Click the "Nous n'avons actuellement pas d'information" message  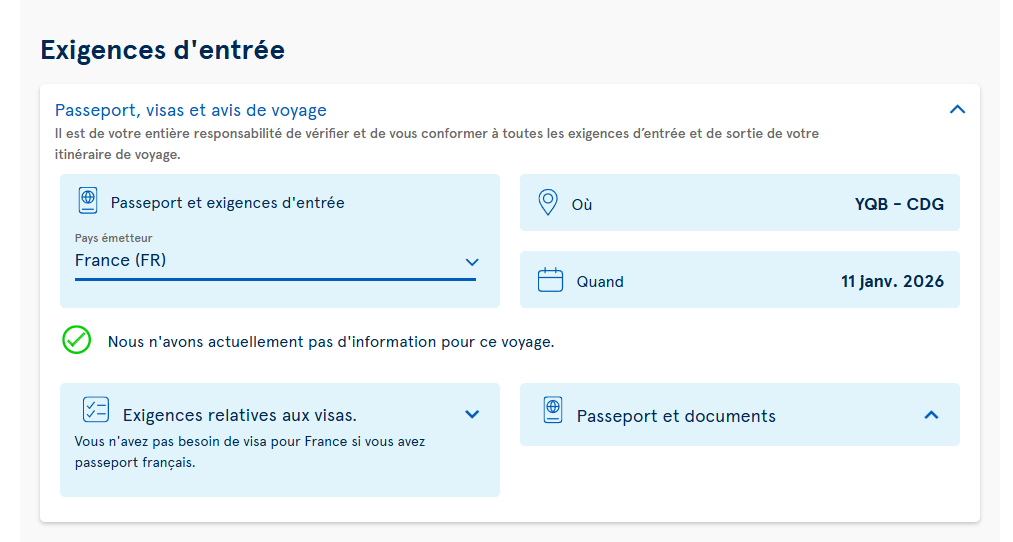(331, 342)
